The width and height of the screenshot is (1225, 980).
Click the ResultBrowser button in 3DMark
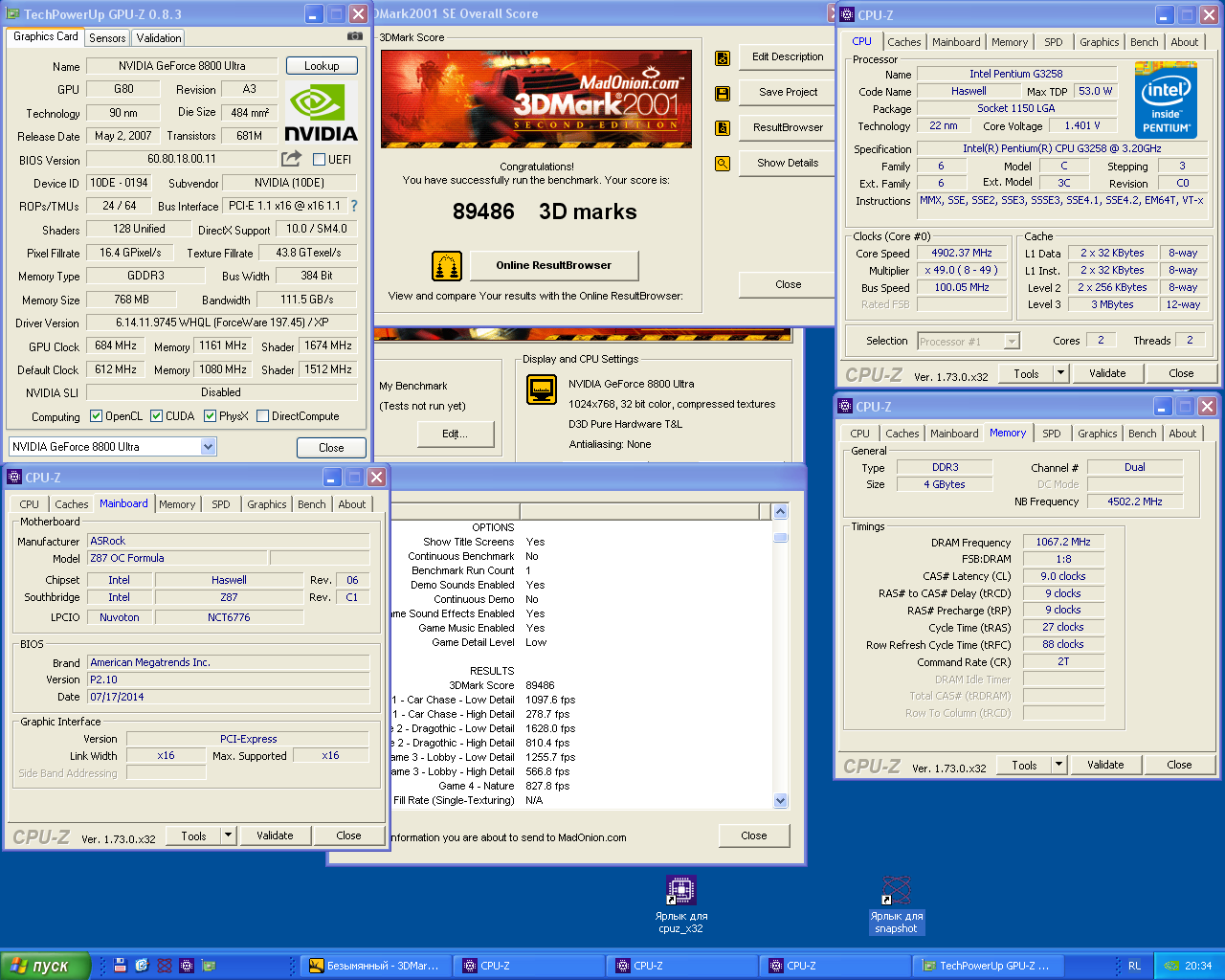pos(787,127)
